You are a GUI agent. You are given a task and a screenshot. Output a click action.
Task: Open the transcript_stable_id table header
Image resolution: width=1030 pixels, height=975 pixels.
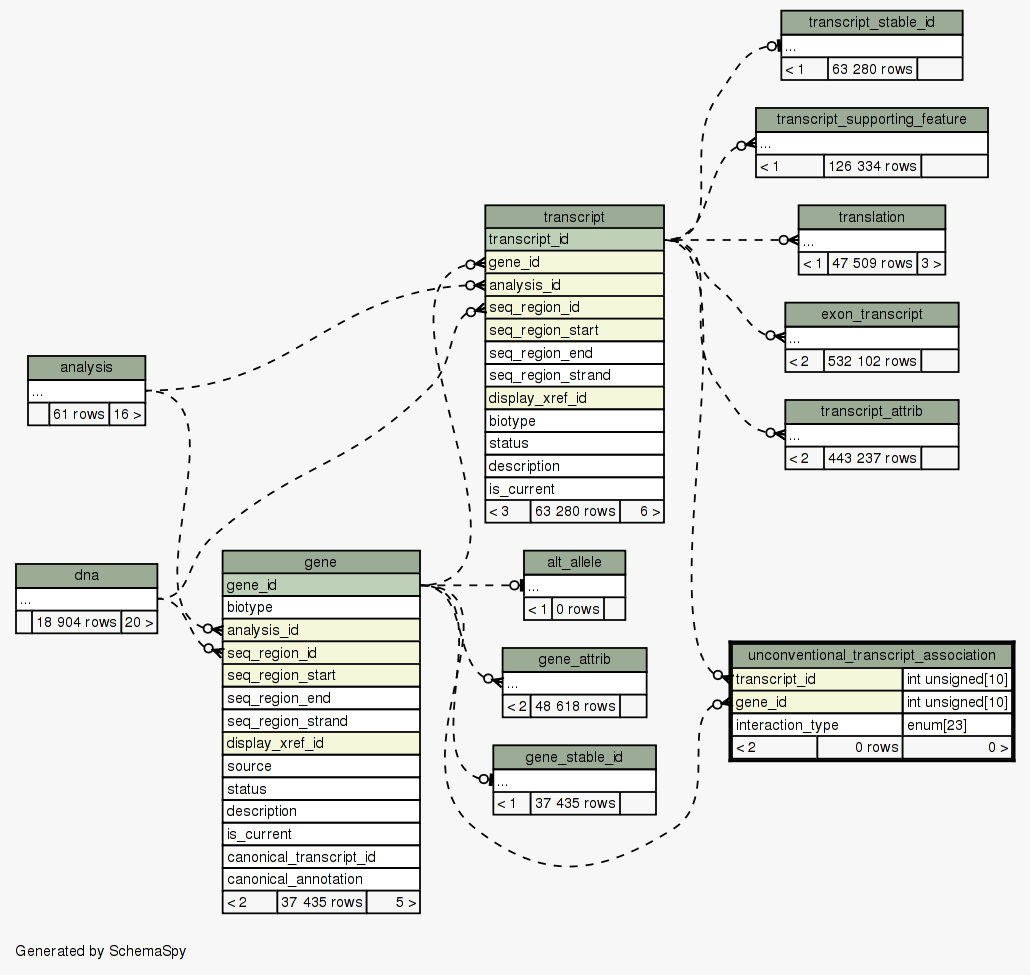coord(871,22)
